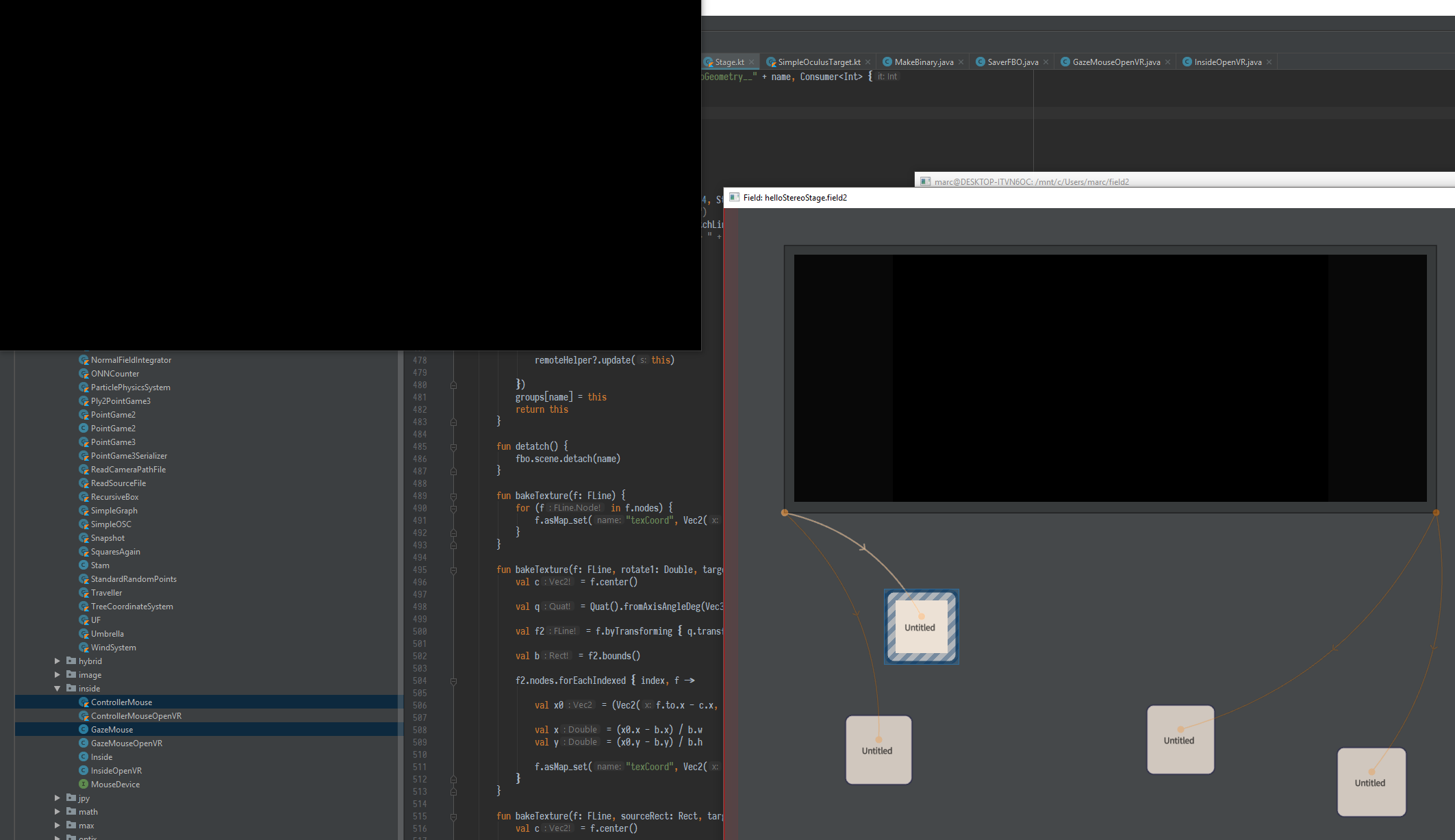Image resolution: width=1455 pixels, height=840 pixels.
Task: Click orange connector dot at viewport's lower-left corner
Action: point(785,513)
